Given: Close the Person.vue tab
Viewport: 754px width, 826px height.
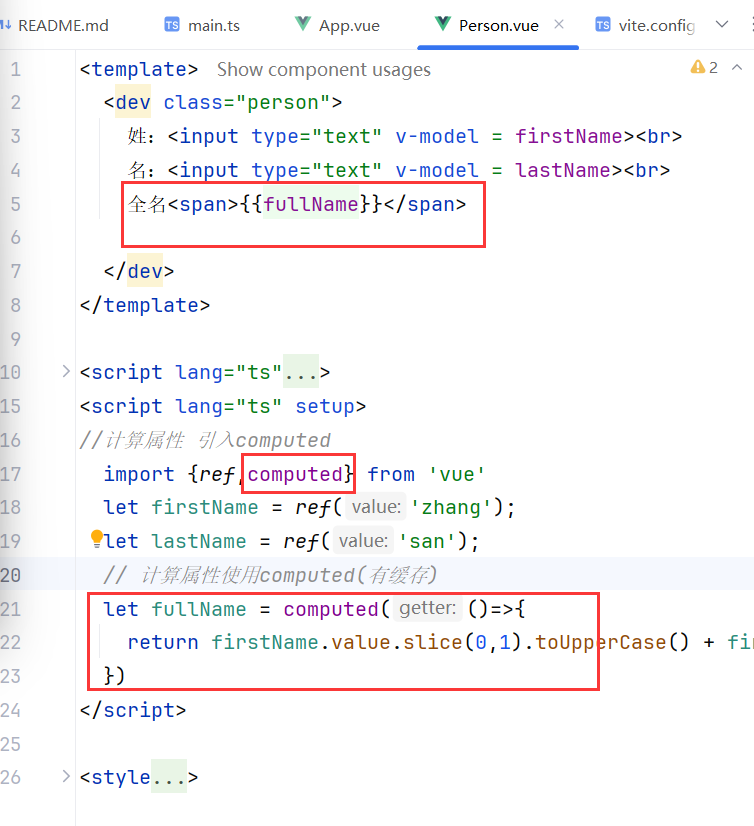Looking at the screenshot, I should click(559, 24).
